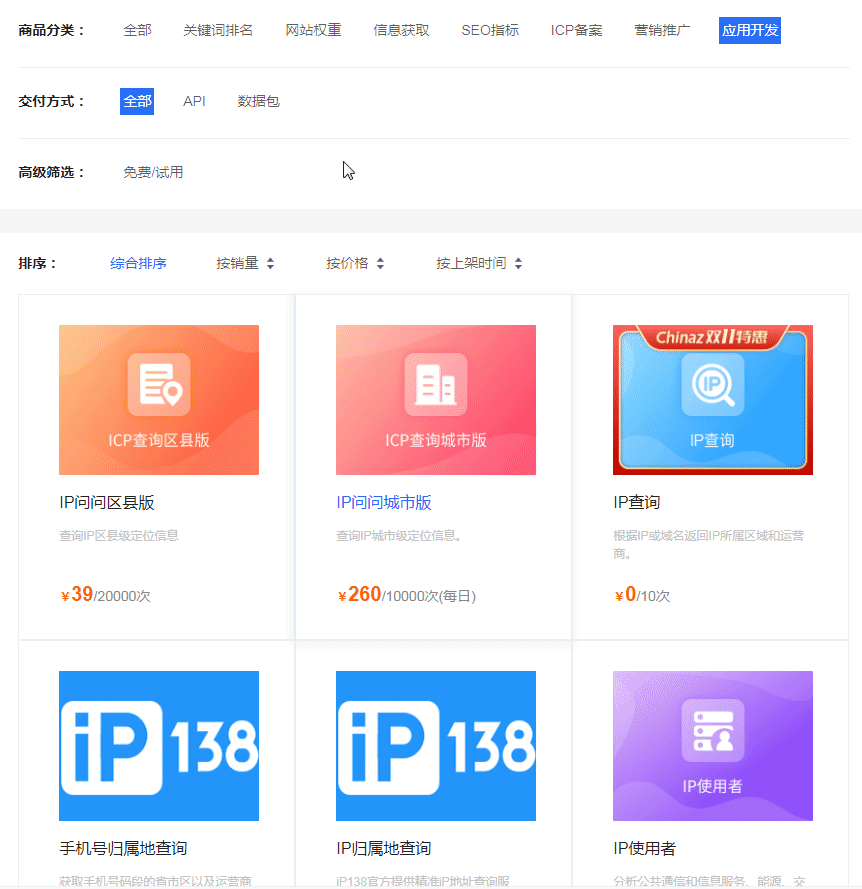The width and height of the screenshot is (862, 889).
Task: Open ICP查询区县版 product image
Action: tap(159, 400)
